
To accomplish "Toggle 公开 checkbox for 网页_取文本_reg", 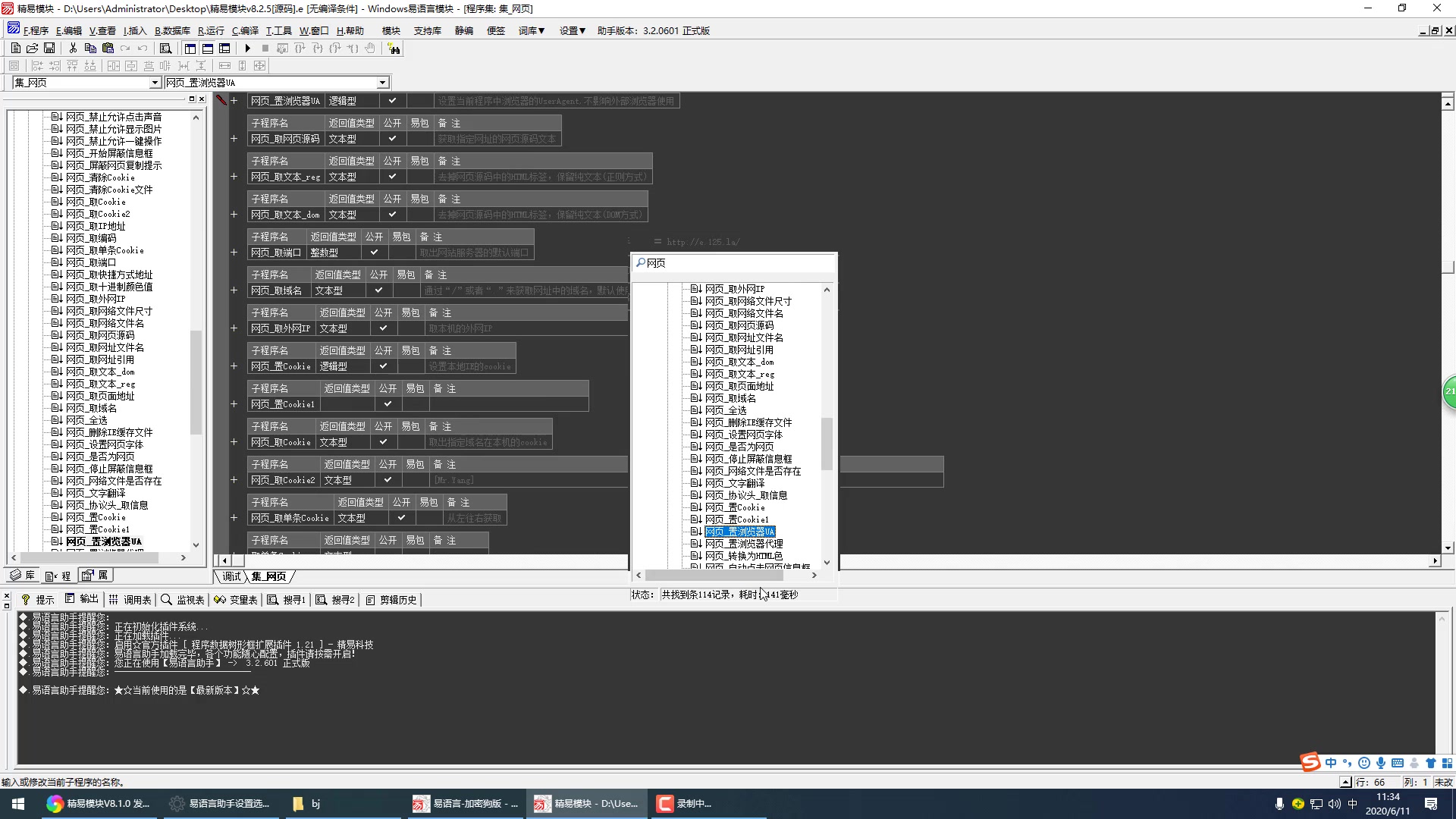I will click(x=392, y=177).
